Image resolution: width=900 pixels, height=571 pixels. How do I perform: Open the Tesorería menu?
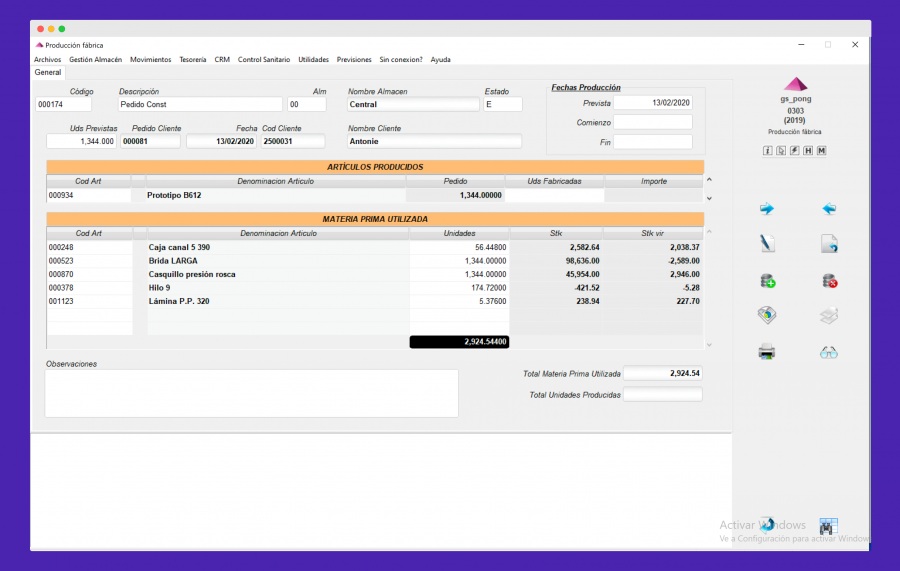coord(193,60)
